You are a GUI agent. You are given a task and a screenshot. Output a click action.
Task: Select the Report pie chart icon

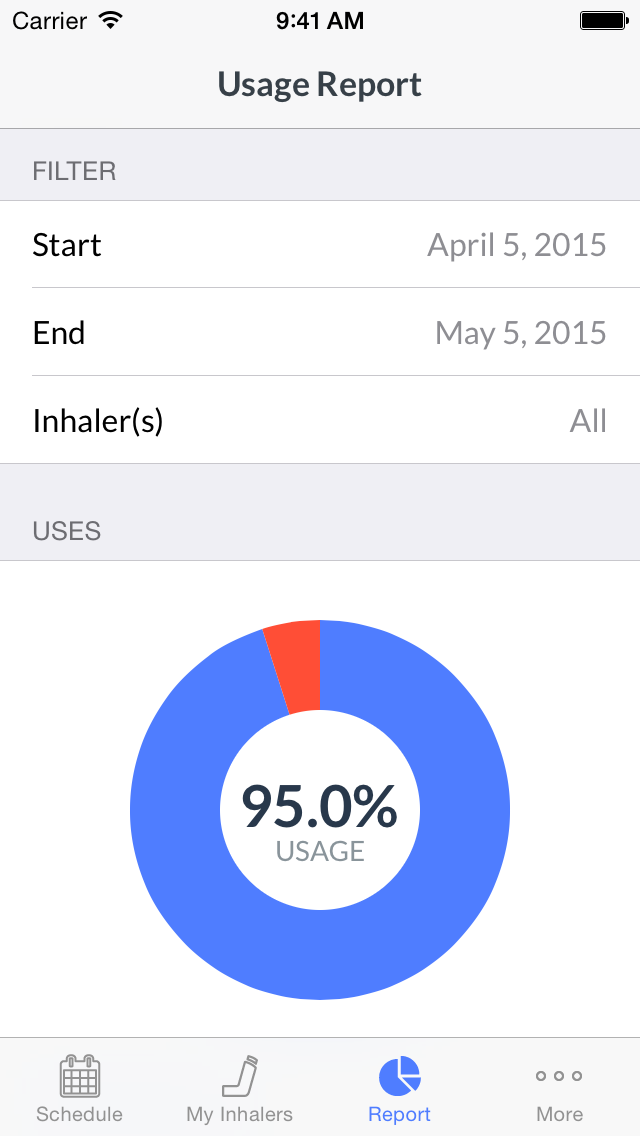[399, 1076]
